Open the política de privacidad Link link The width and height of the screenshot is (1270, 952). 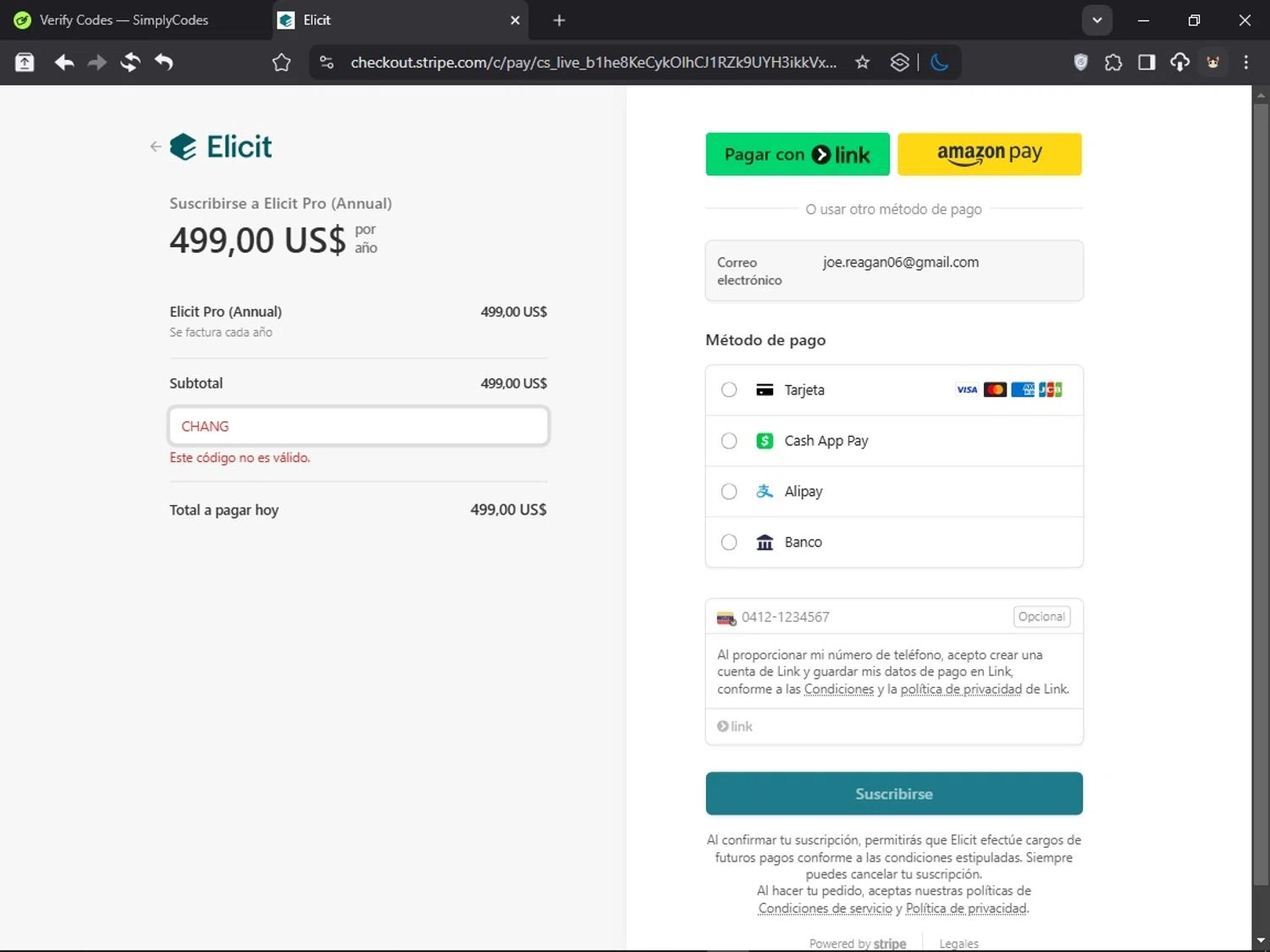[961, 690]
